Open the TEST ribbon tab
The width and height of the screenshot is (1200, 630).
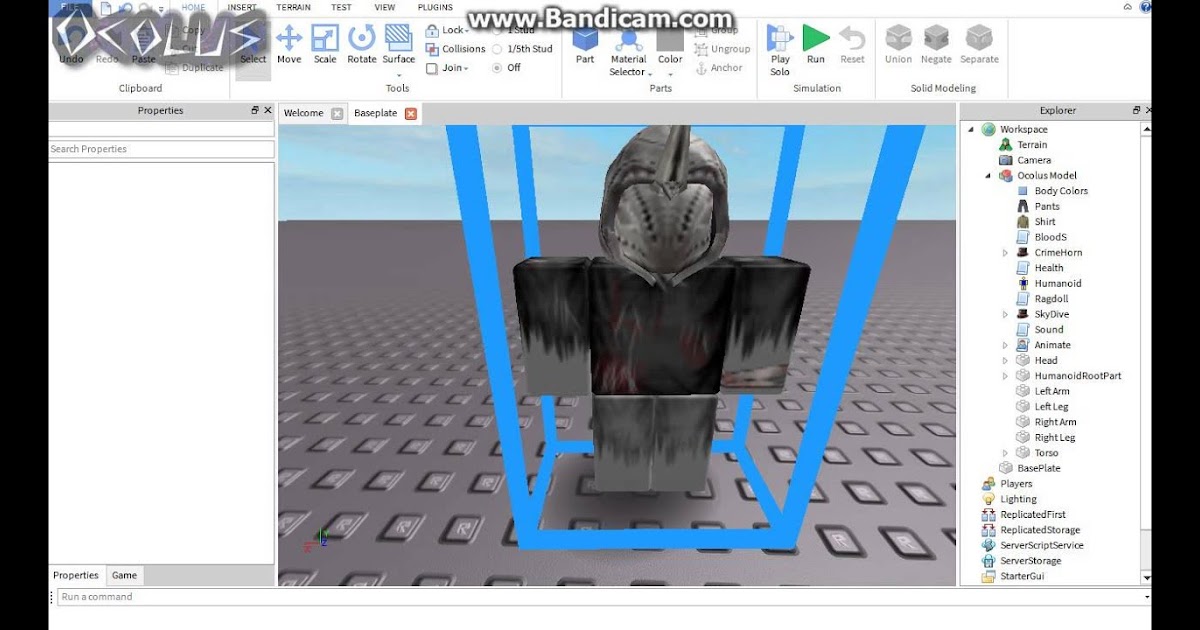(x=341, y=7)
